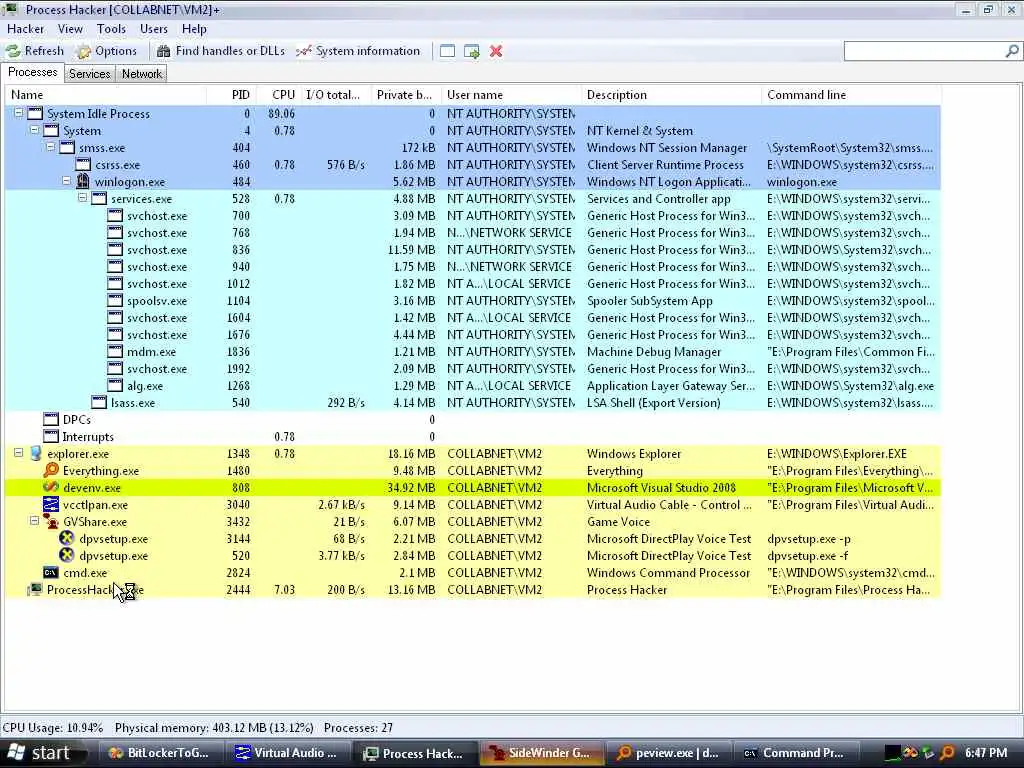This screenshot has height=768, width=1024.
Task: Click the find window and thread icon
Action: click(472, 51)
